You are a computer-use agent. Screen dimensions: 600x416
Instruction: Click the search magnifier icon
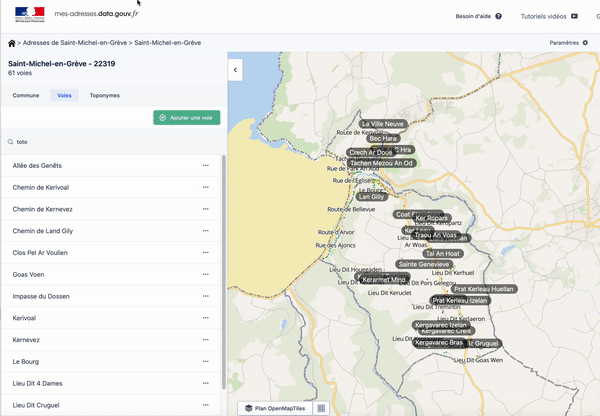(11, 142)
